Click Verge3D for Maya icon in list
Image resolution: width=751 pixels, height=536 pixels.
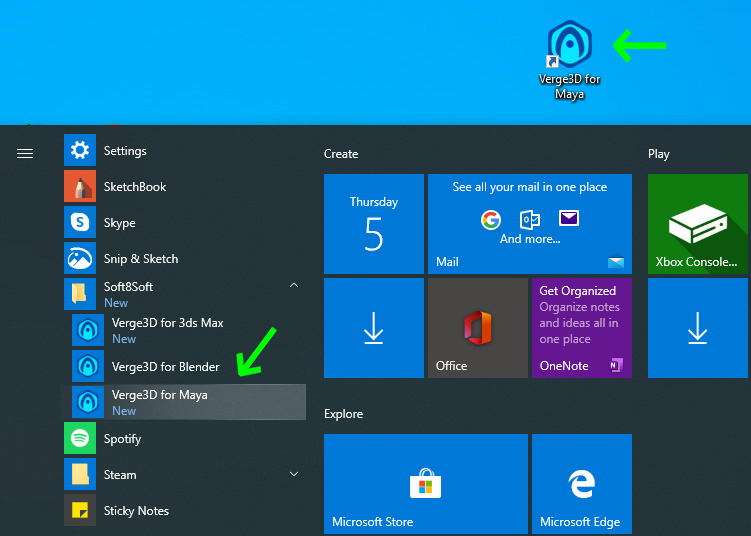click(x=88, y=402)
